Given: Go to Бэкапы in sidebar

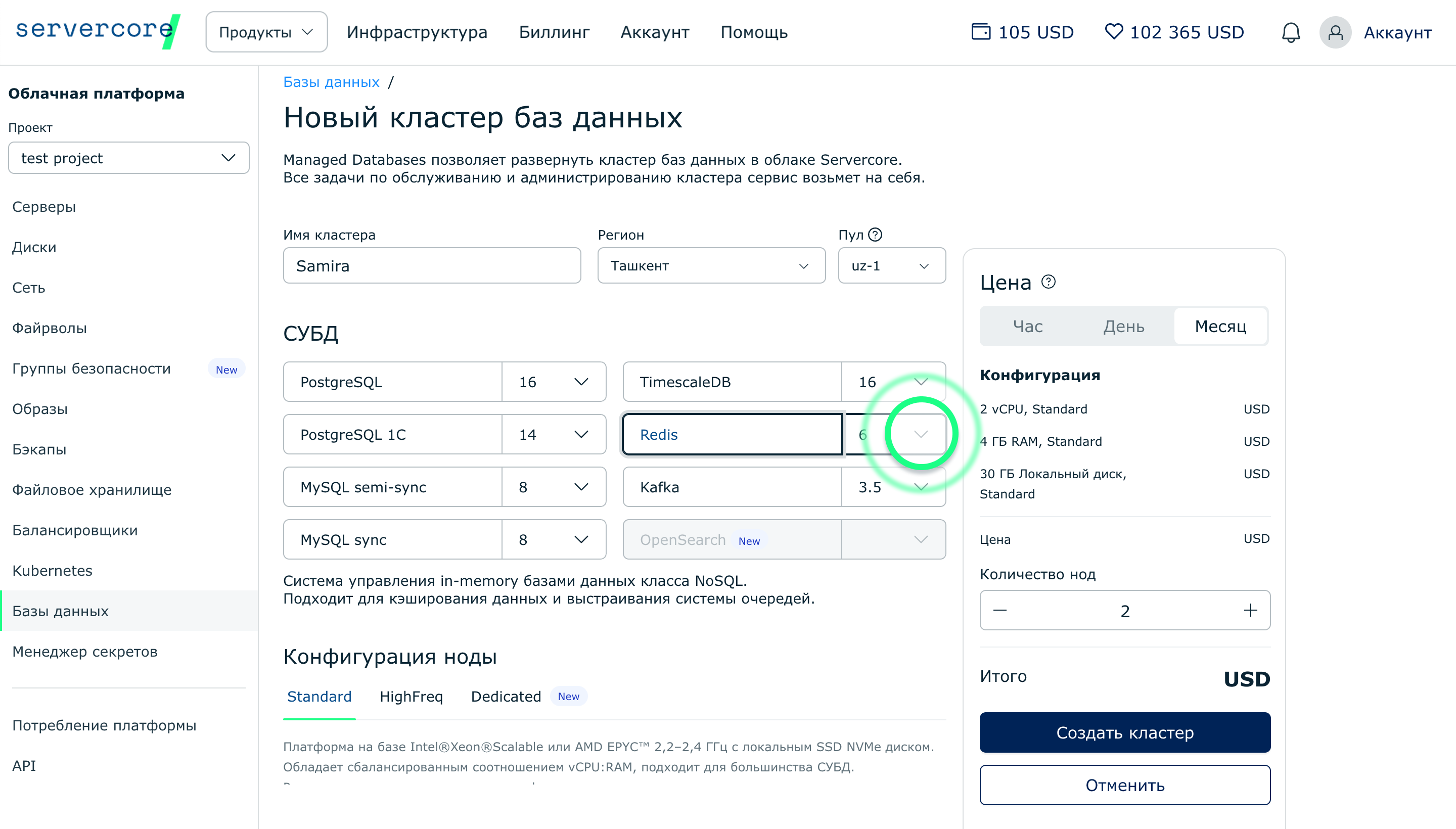Looking at the screenshot, I should tap(39, 449).
